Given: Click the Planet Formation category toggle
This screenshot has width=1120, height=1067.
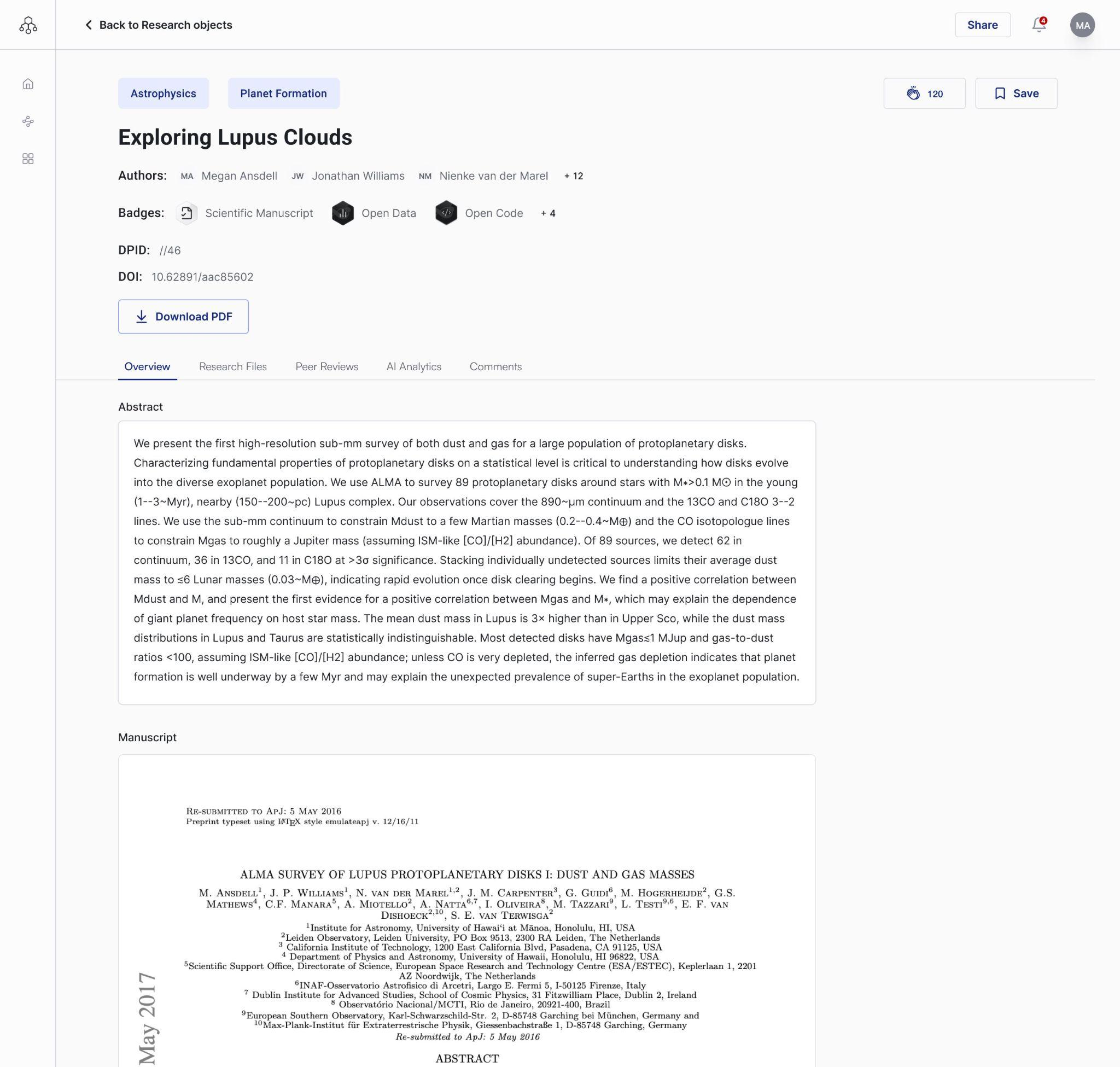Looking at the screenshot, I should coord(283,93).
